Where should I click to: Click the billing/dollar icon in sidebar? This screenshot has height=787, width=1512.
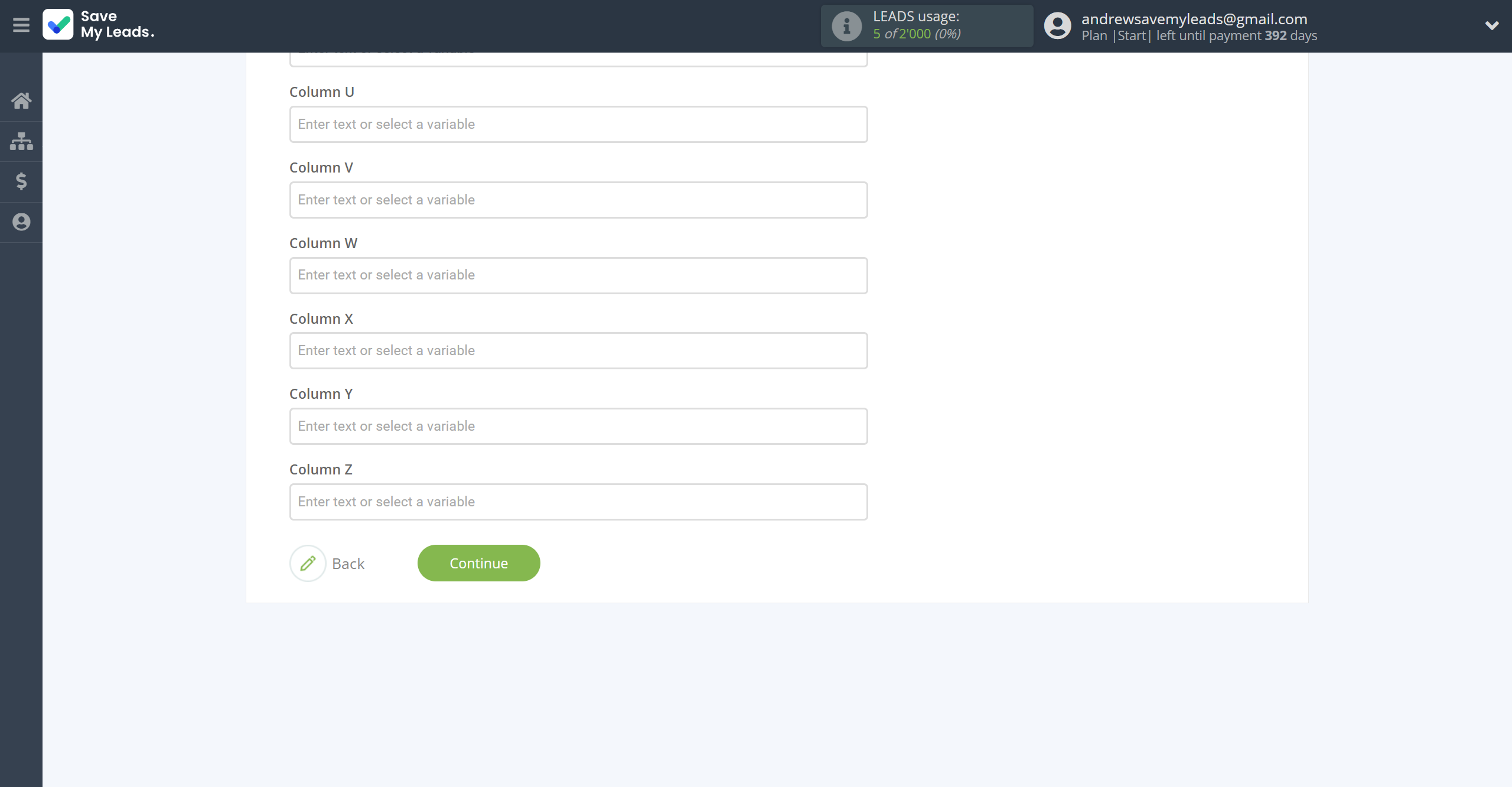coord(22,181)
